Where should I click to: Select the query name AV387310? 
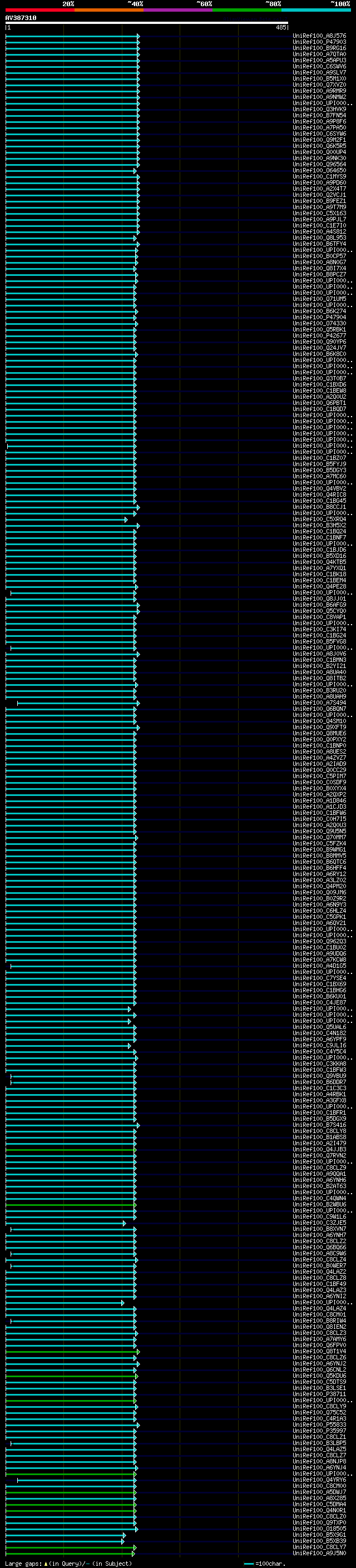click(21, 18)
